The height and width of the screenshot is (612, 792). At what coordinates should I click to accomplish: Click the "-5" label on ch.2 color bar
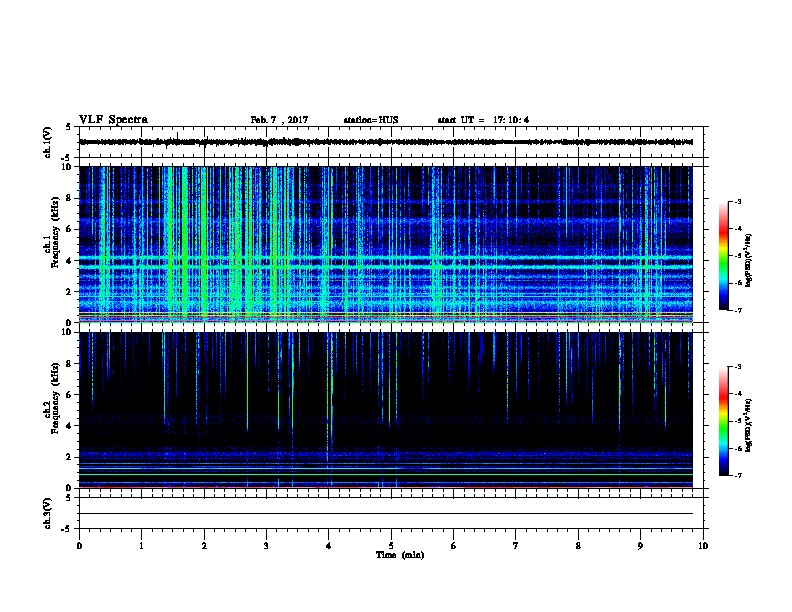[737, 421]
